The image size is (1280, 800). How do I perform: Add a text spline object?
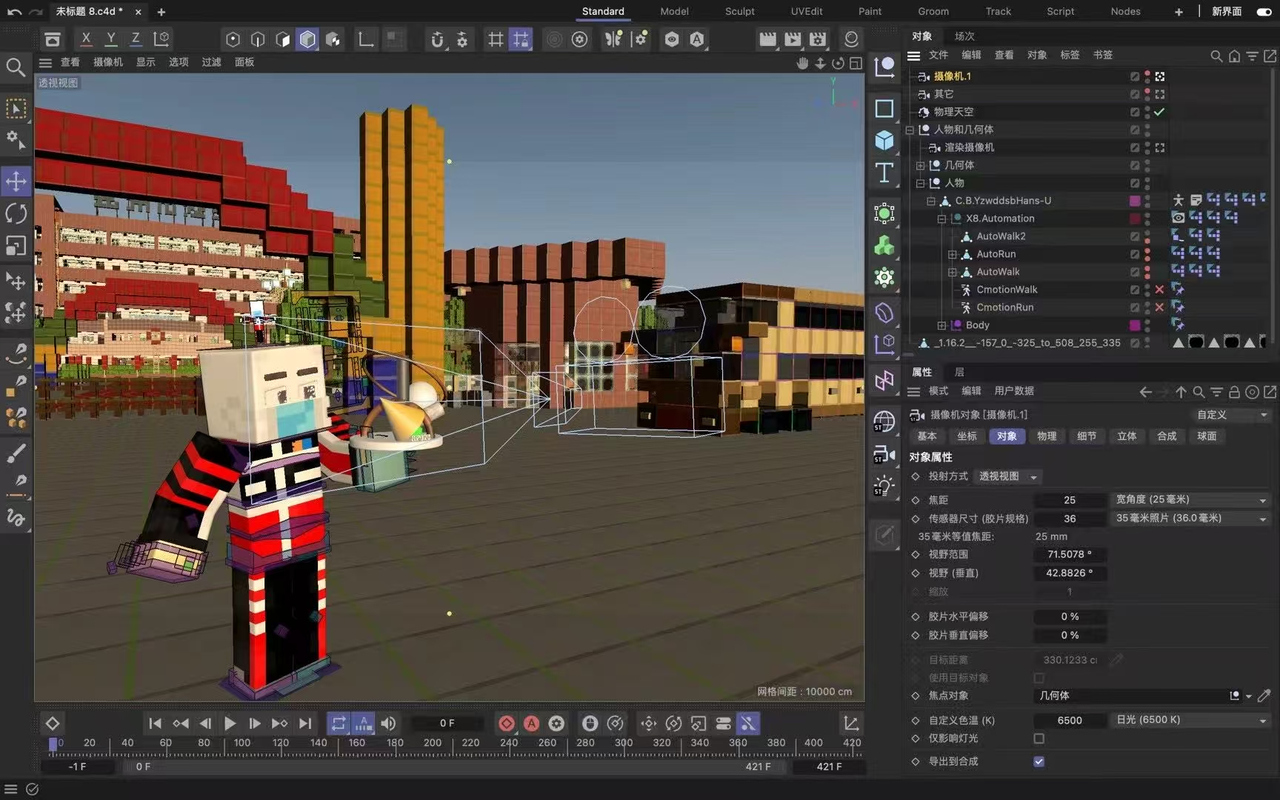pyautogui.click(x=884, y=172)
